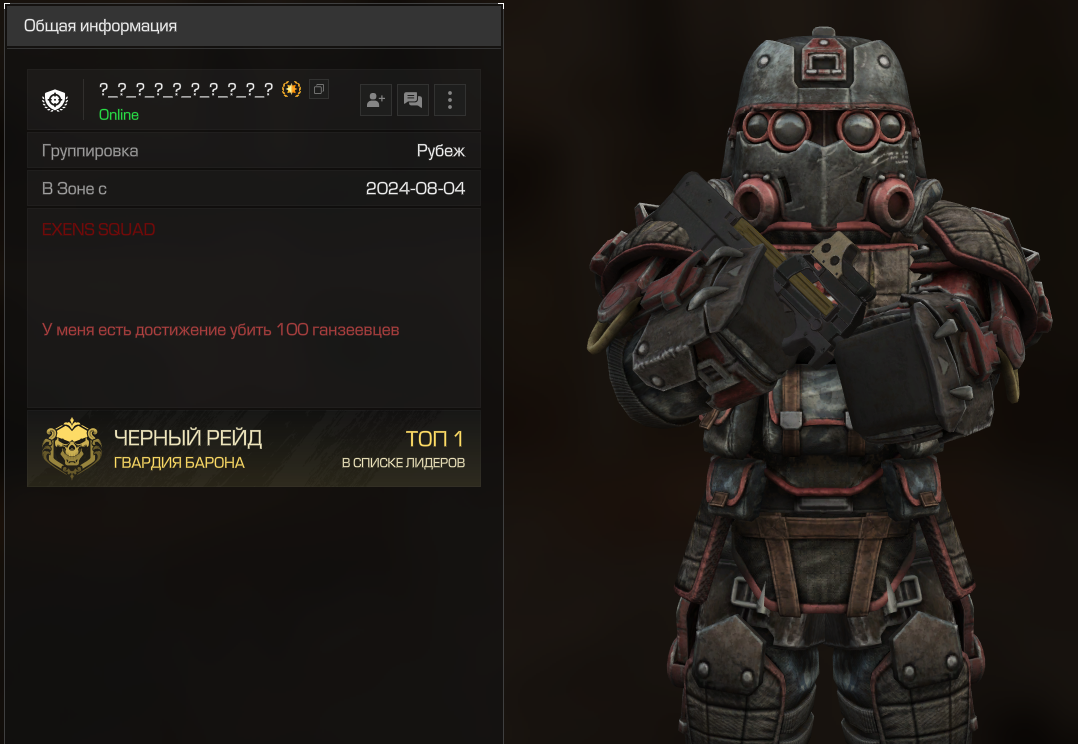Click the ТОП 1 leaderboard rank

point(434,439)
